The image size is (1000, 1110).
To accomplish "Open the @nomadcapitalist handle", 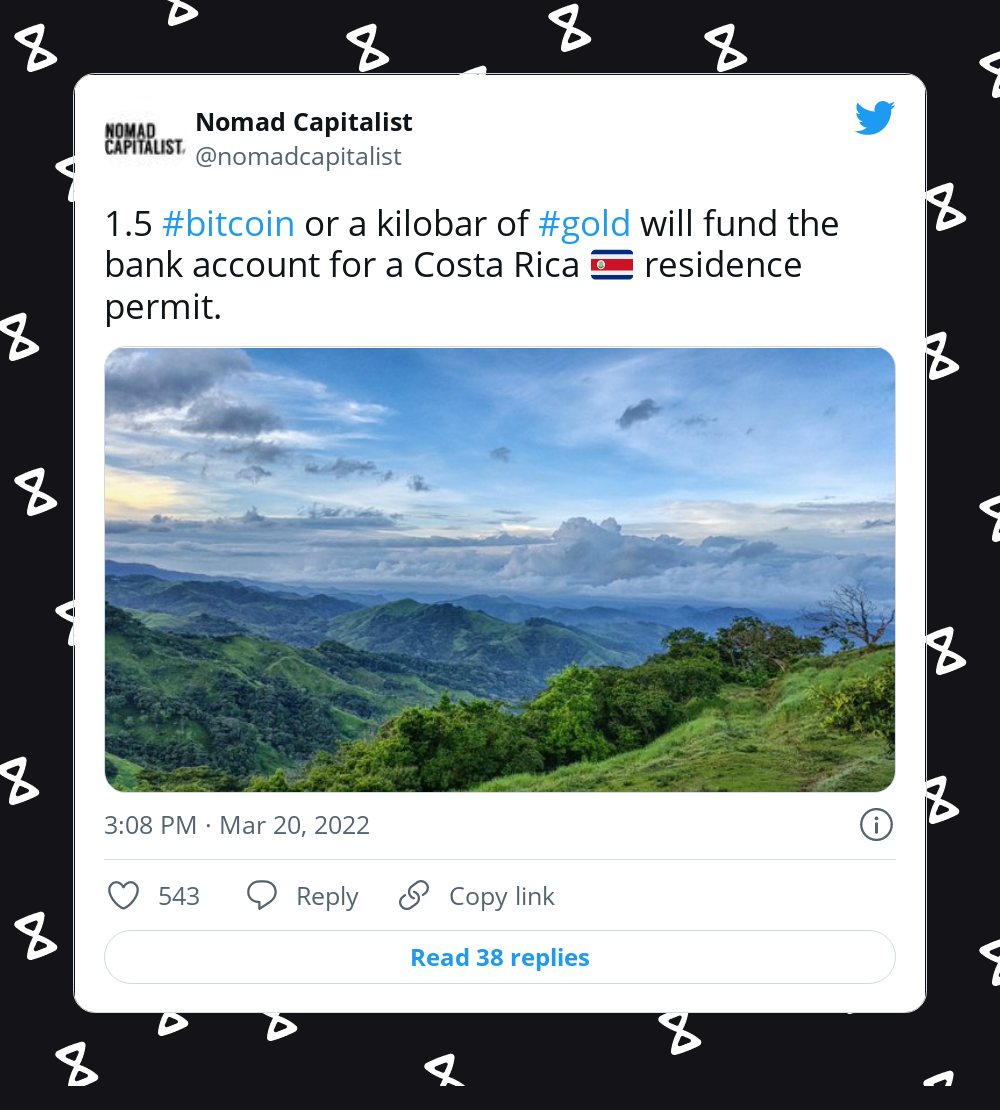I will (299, 156).
